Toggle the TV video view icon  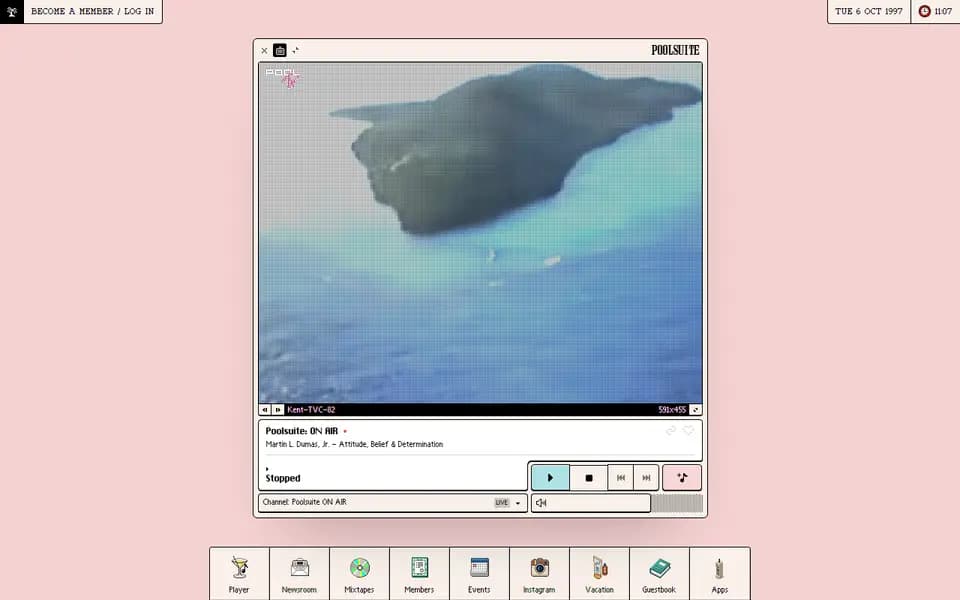[280, 50]
